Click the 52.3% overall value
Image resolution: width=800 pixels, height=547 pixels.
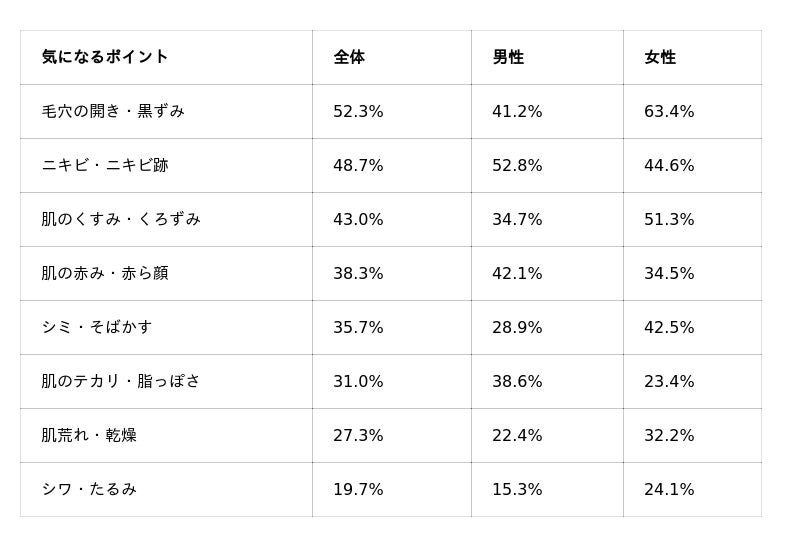click(x=358, y=111)
